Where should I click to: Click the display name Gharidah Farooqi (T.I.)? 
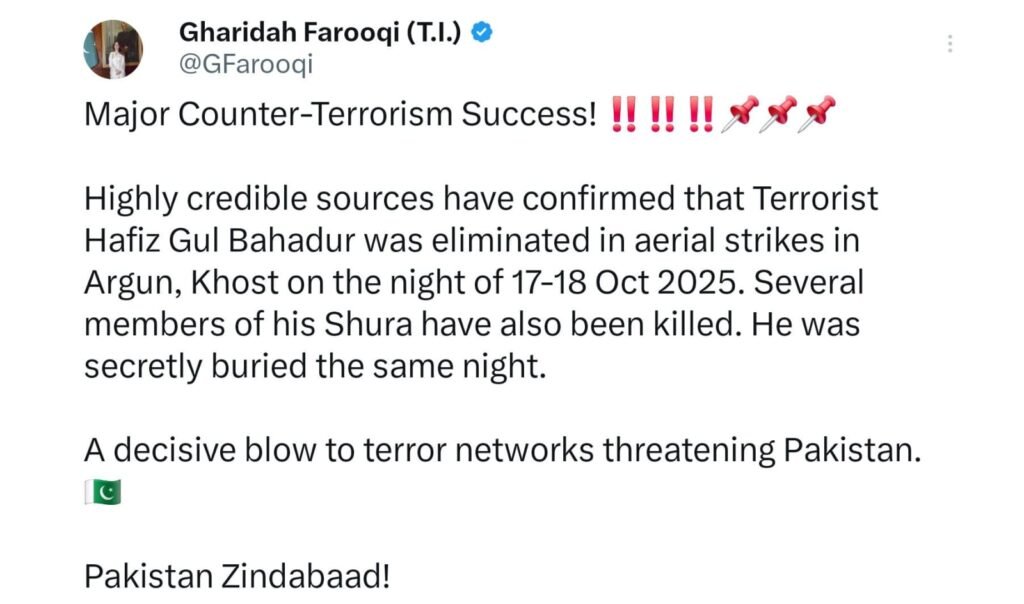[x=322, y=32]
